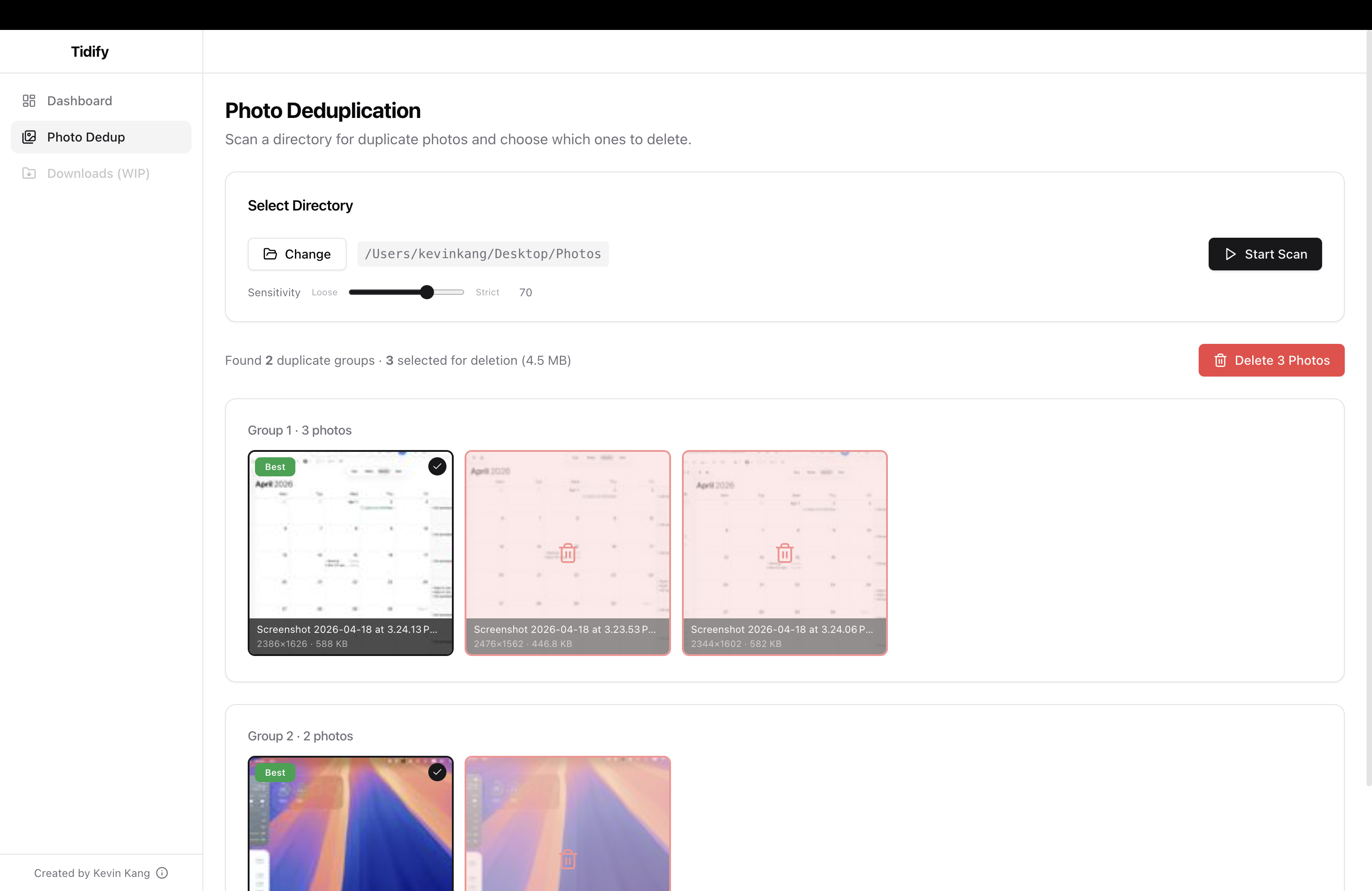Click the 'Select Directory' heading
Screen dimensions: 1372x891
pyautogui.click(x=300, y=206)
